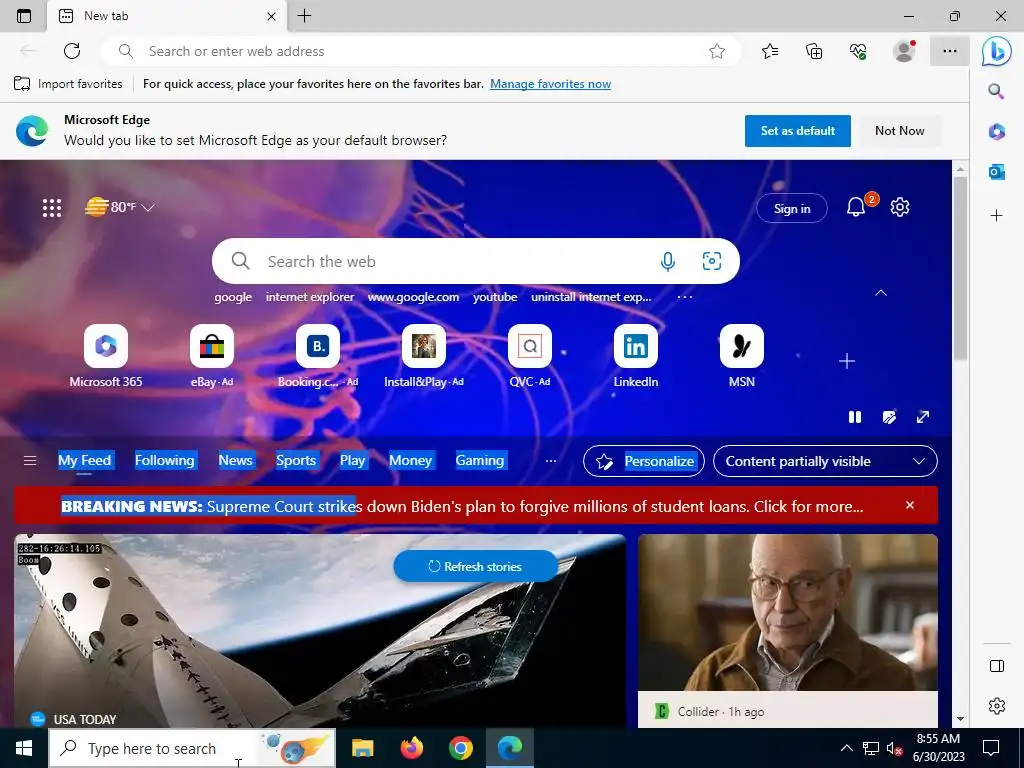The height and width of the screenshot is (768, 1024).
Task: Open the apps grid launcher
Action: pyautogui.click(x=52, y=208)
